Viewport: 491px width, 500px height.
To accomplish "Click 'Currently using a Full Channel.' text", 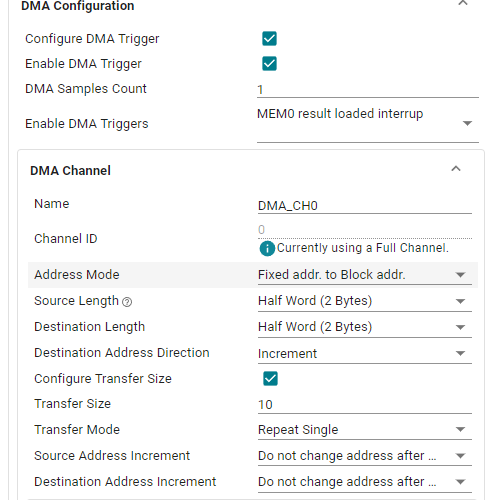I will [x=363, y=248].
